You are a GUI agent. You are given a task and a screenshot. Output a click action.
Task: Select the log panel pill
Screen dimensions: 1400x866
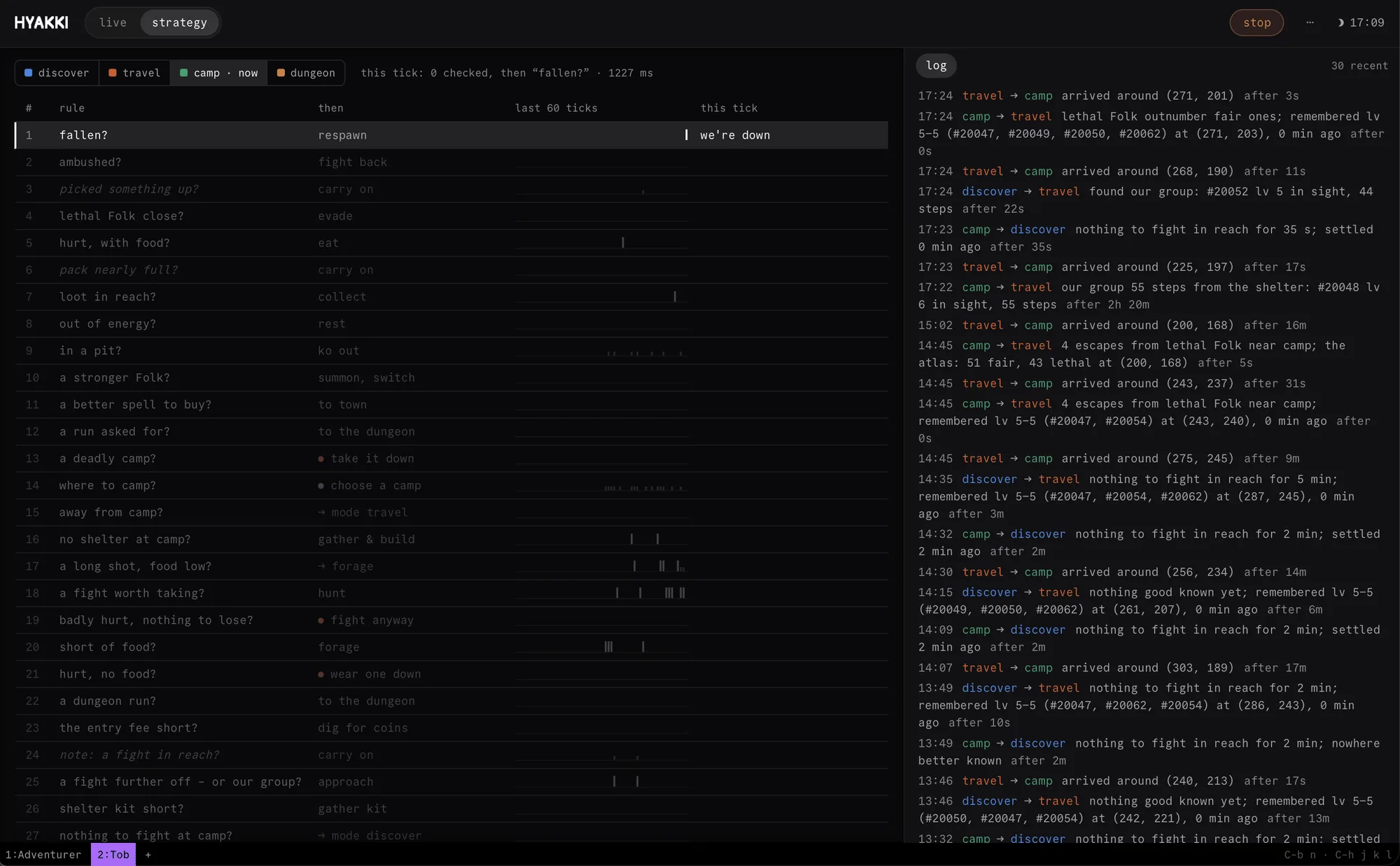[x=936, y=66]
